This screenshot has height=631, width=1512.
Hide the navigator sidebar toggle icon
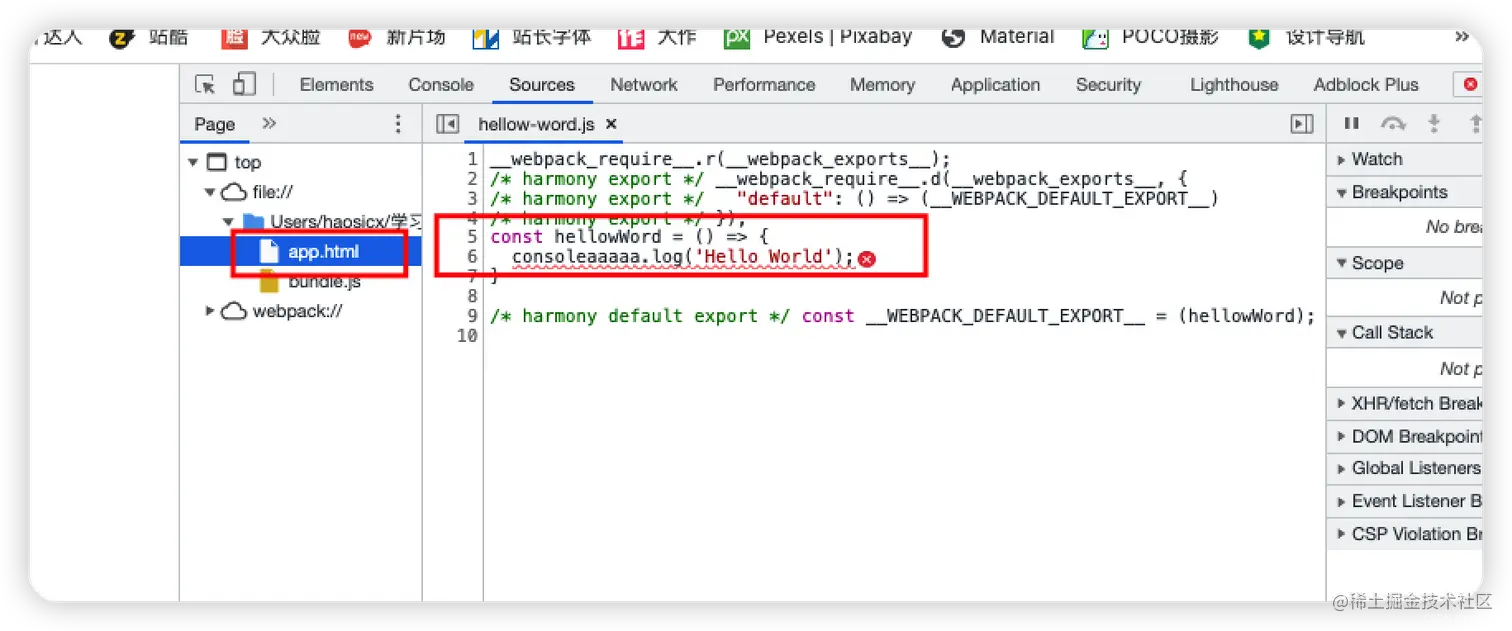[x=447, y=124]
